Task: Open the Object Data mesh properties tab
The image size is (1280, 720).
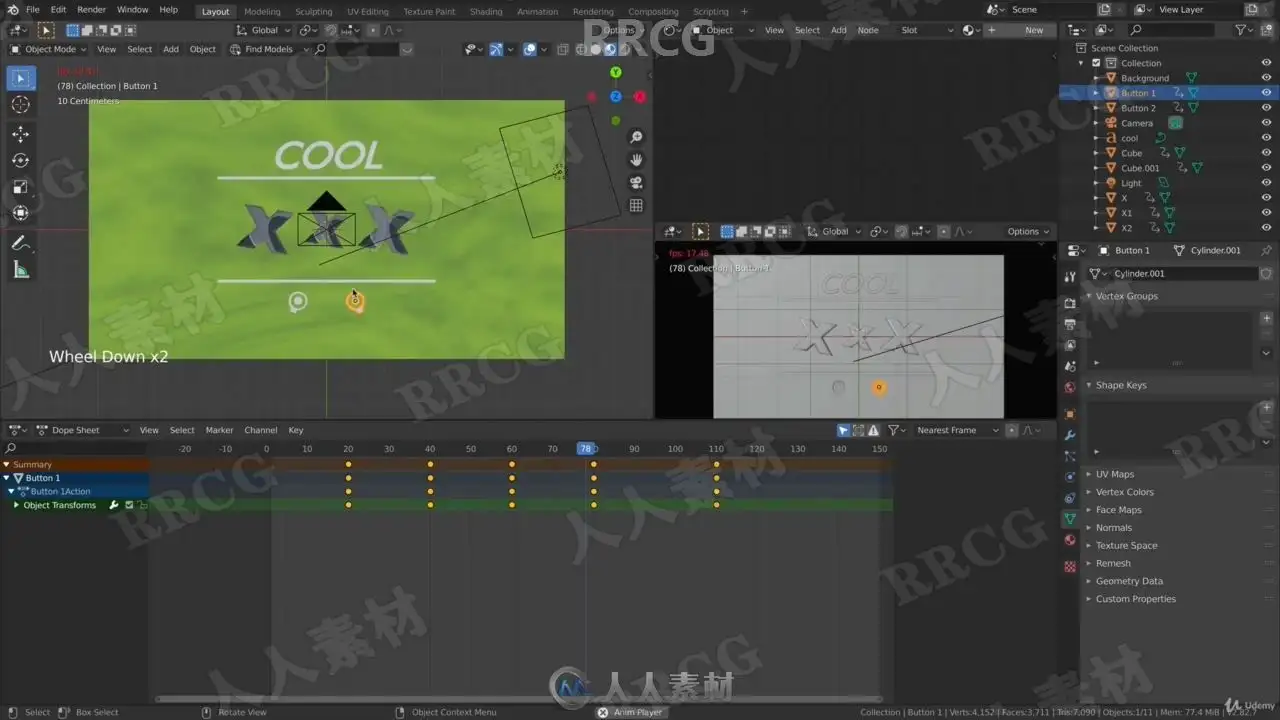Action: point(1070,519)
